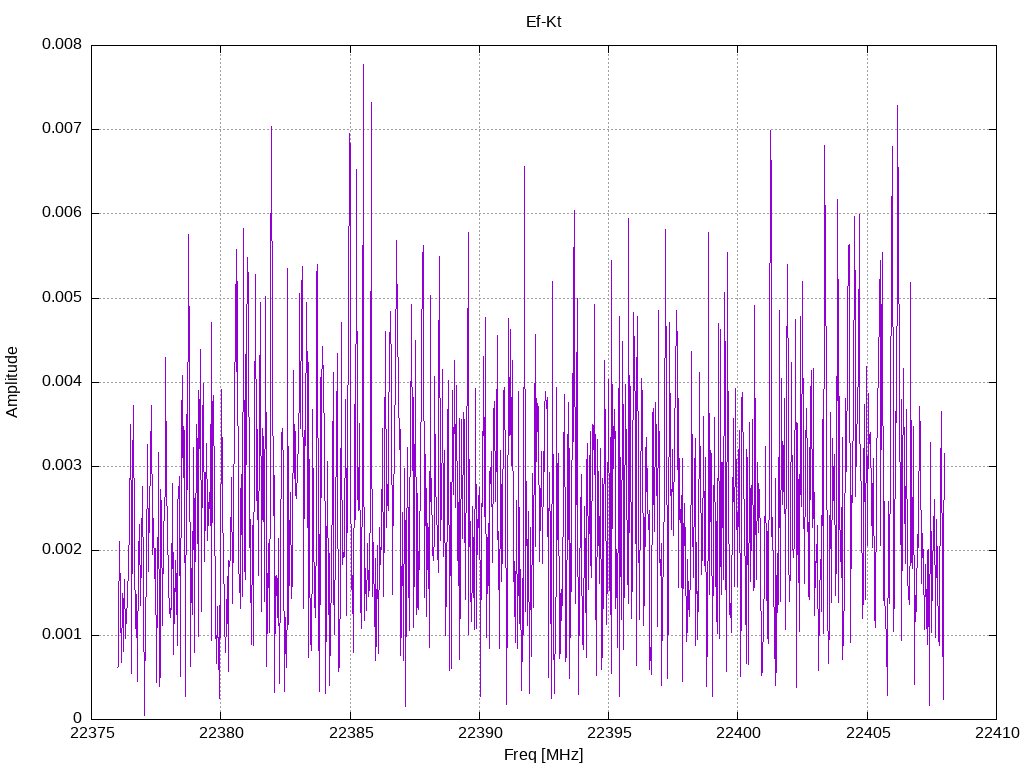Viewport: 1024px width, 768px height.
Task: Click the y-axis tick label 0.008
Action: (x=62, y=44)
